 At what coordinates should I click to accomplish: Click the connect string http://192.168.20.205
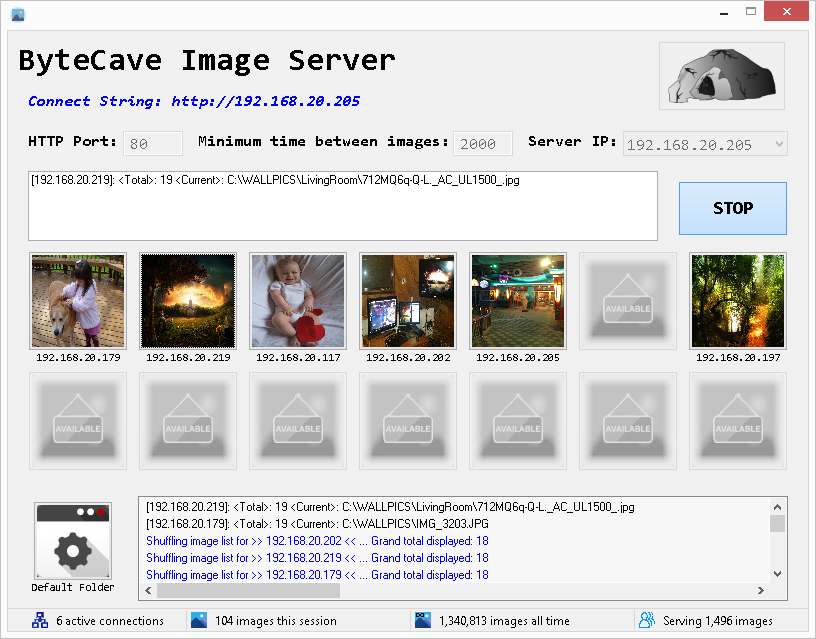click(266, 101)
